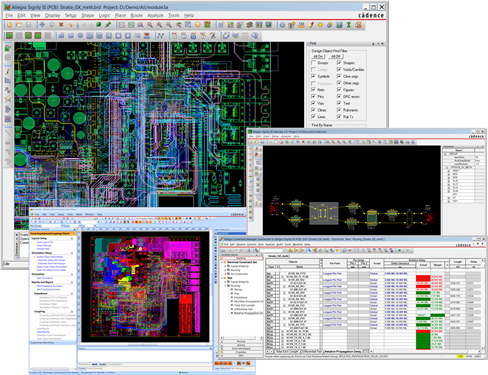Collapse the Electrical Constraint Set node

pyautogui.click(x=222, y=262)
